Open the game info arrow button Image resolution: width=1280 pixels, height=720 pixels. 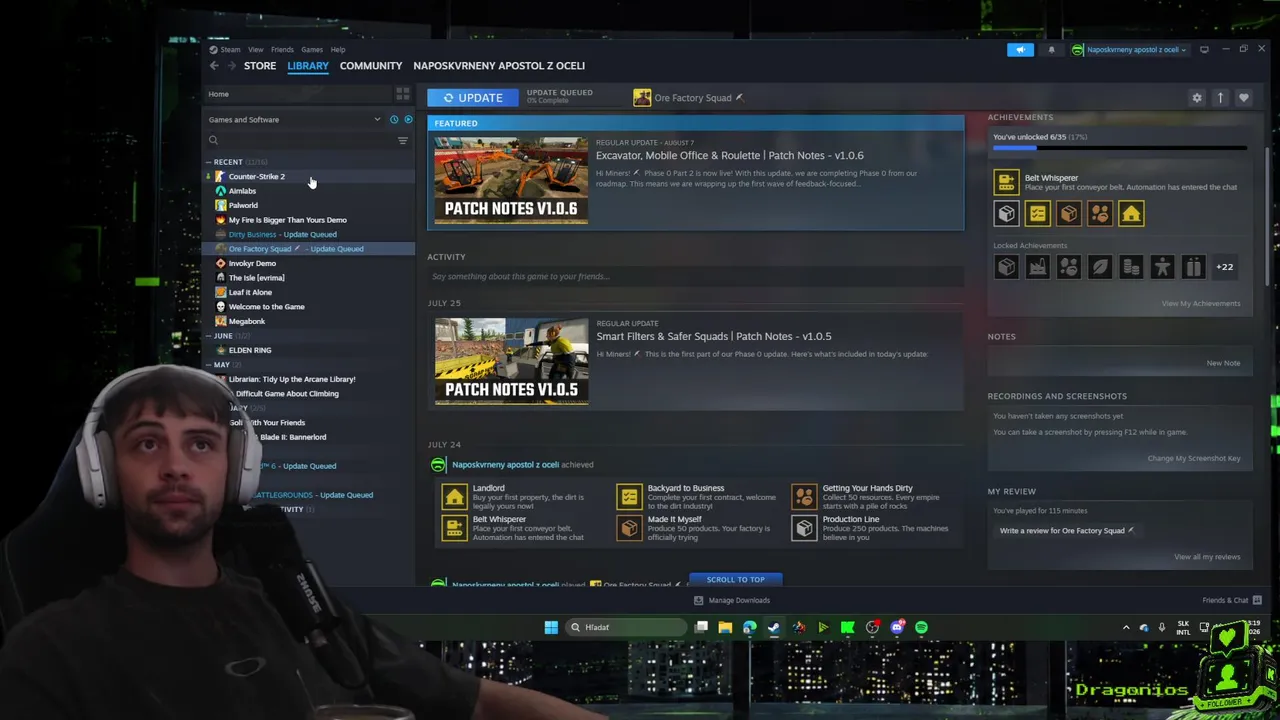tap(1220, 98)
